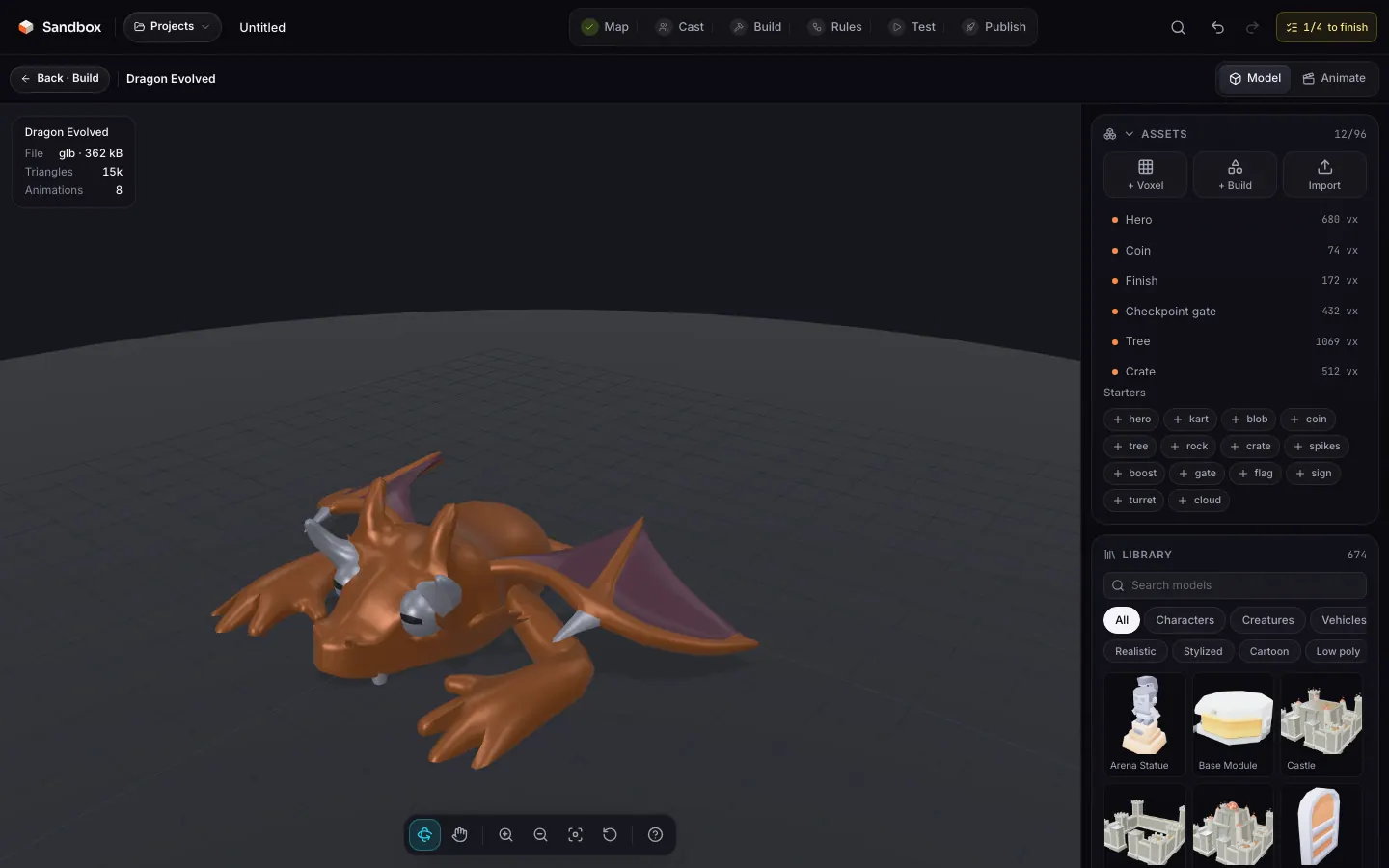The height and width of the screenshot is (868, 1389).
Task: Add the crate starter
Action: pos(1250,447)
